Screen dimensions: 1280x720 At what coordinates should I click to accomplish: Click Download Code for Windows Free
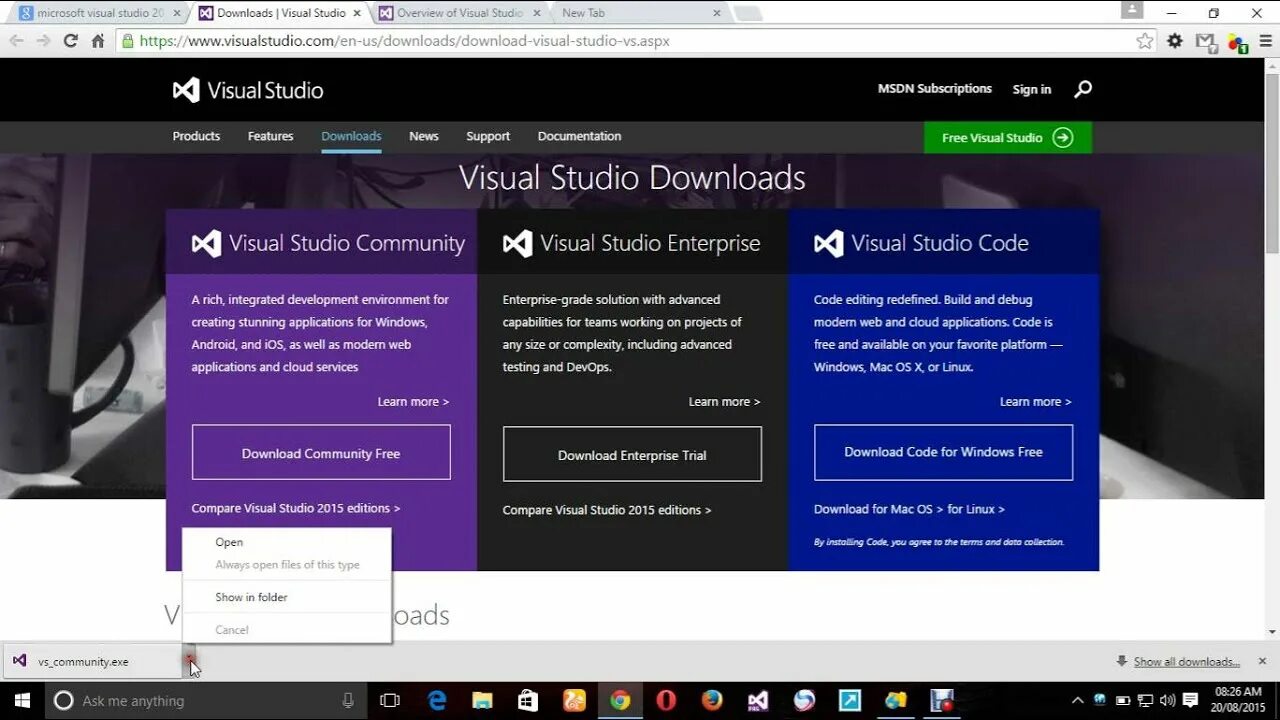tap(943, 452)
